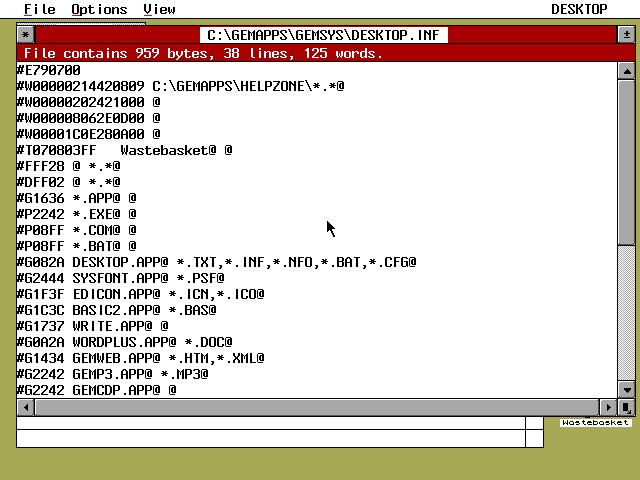Click the line '#G1C3C BASIC2.APP@ *.BAS@'
This screenshot has width=640, height=480.
pos(116,310)
